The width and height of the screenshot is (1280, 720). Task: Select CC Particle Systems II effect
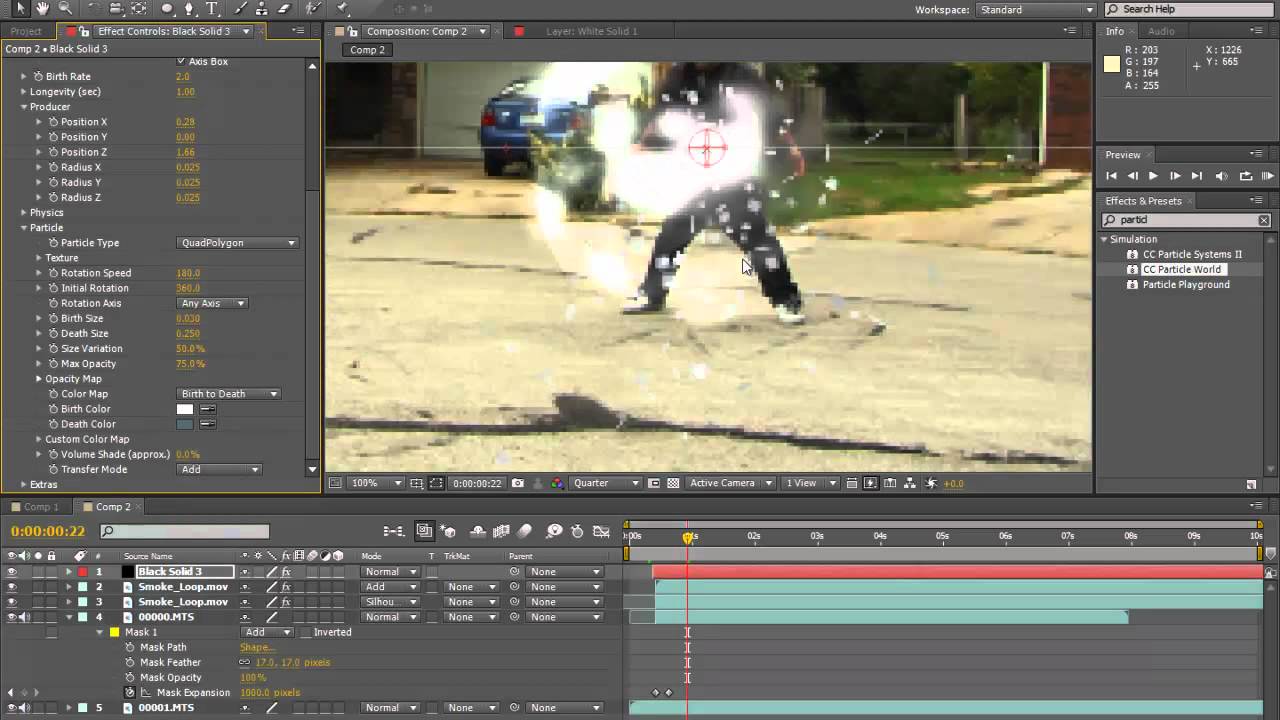tap(1191, 254)
